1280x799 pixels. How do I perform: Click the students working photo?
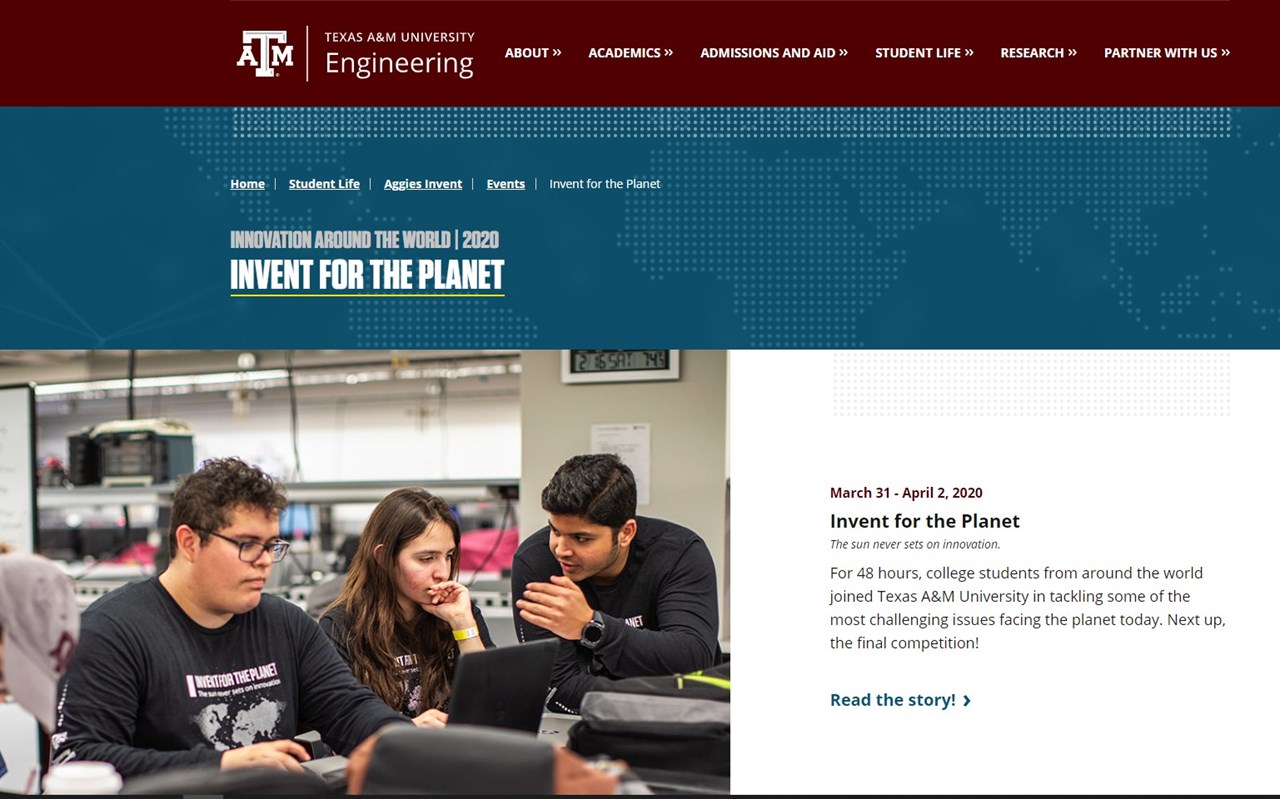point(365,572)
